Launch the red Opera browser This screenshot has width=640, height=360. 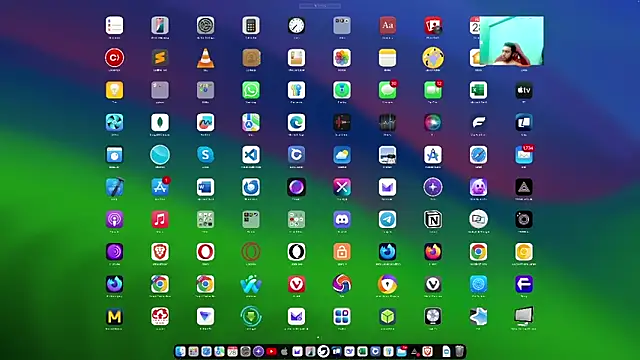point(205,252)
